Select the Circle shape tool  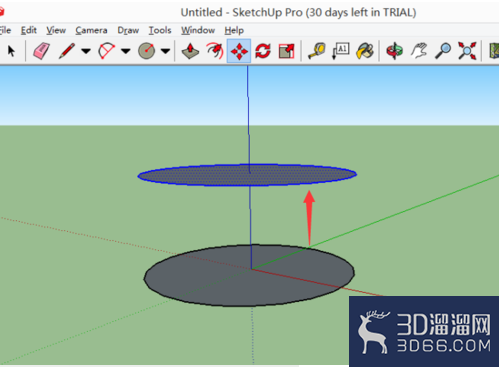[146, 51]
